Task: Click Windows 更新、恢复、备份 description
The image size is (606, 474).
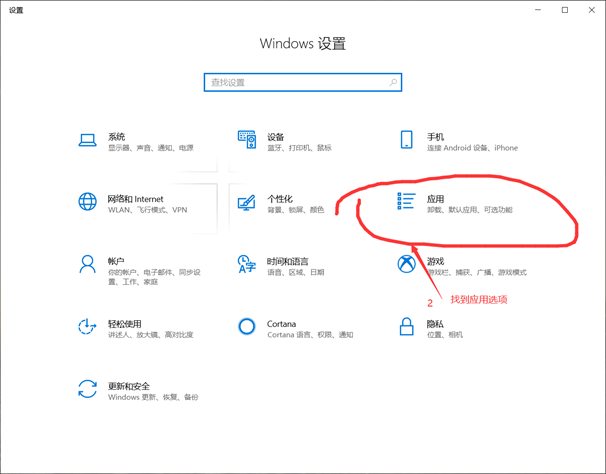Action: (153, 397)
